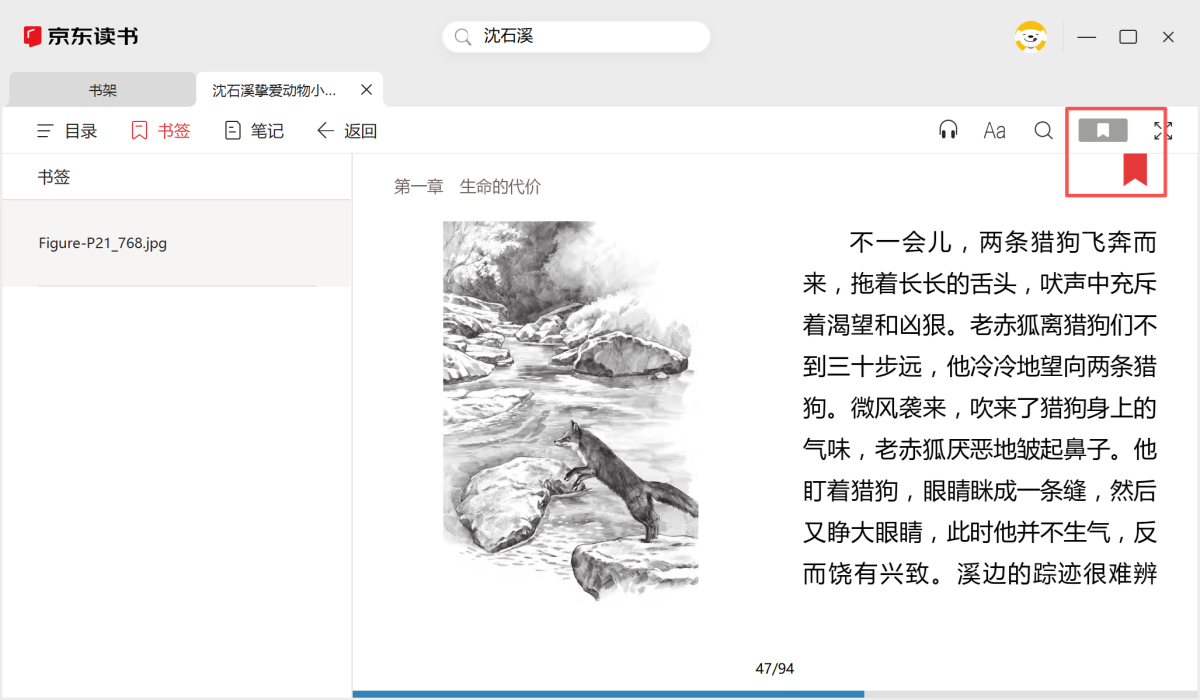Toggle the gray bookmark button in toolbar
This screenshot has height=700, width=1200.
(x=1102, y=130)
